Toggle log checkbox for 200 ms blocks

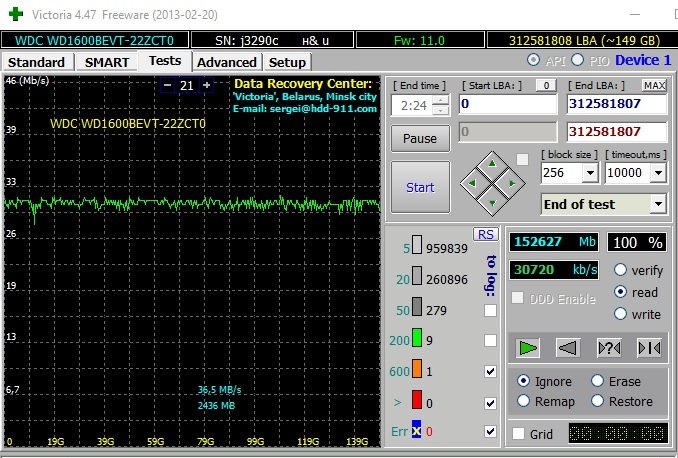click(490, 340)
